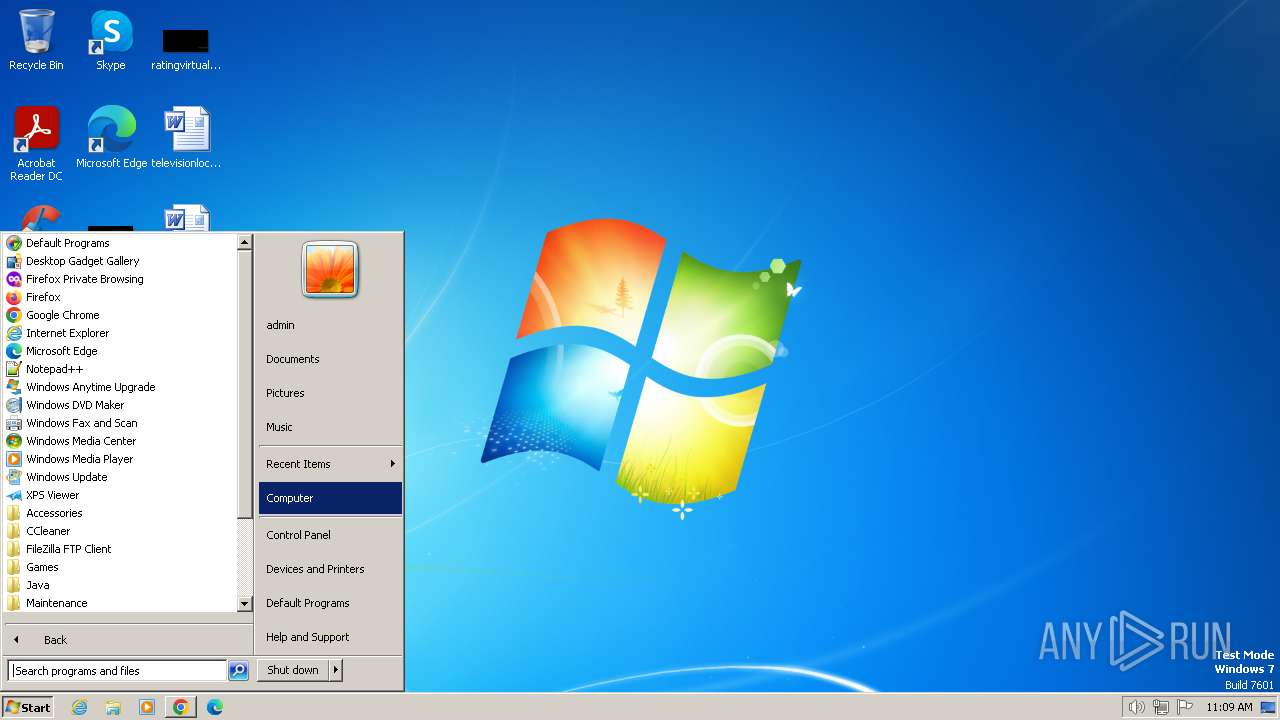The image size is (1280, 720).
Task: Launch Notepad++ from programs list
Action: (55, 369)
